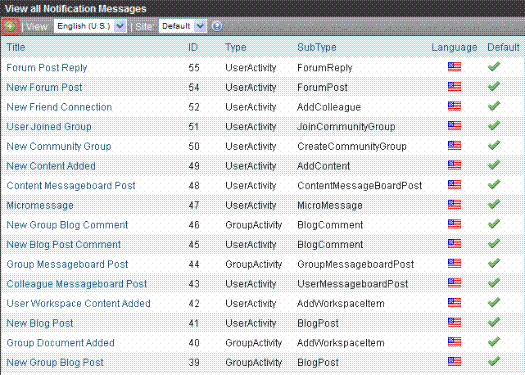This screenshot has height=375, width=525.
Task: Open the New Community Group message
Action: (x=59, y=146)
